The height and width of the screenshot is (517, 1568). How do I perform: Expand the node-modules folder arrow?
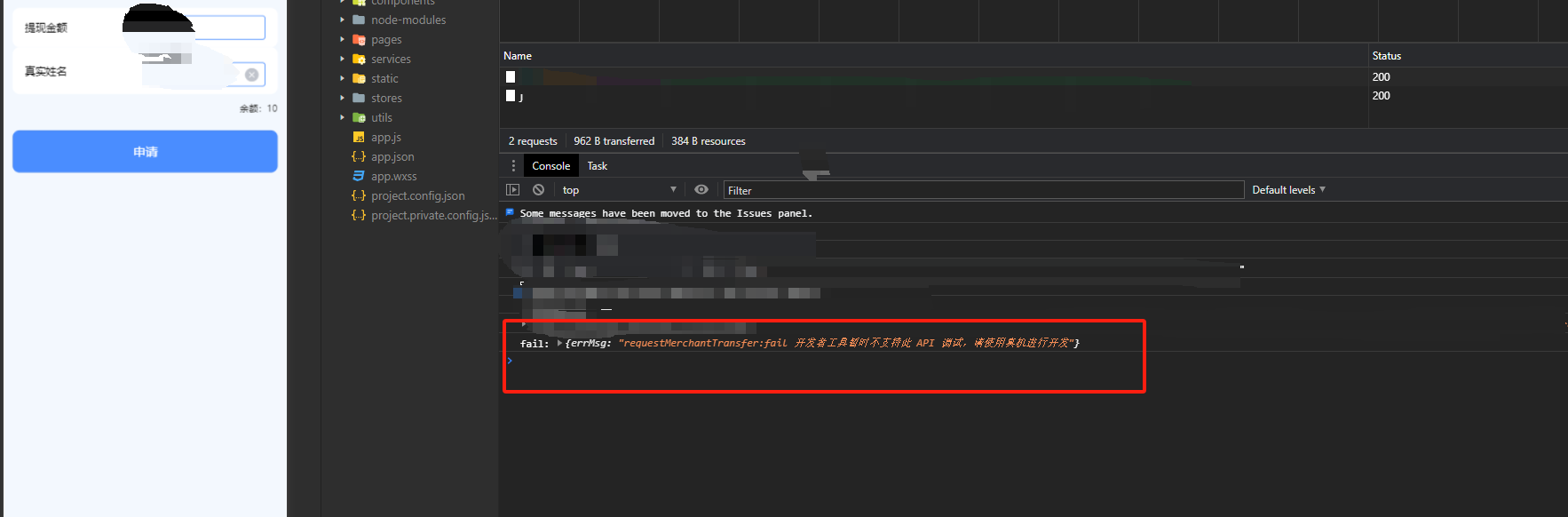pyautogui.click(x=342, y=20)
